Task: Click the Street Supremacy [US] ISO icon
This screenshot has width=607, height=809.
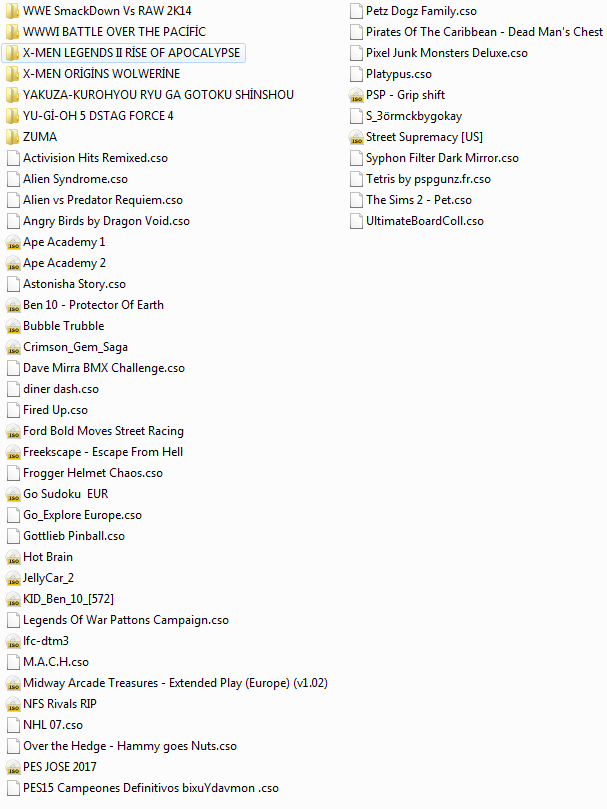Action: click(x=357, y=137)
